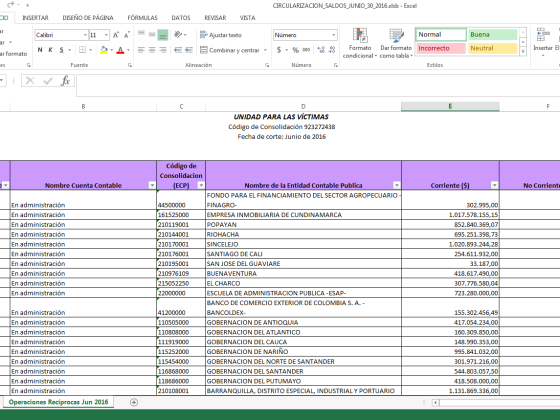The width and height of the screenshot is (560, 420).
Task: Apply thousands separator (000) style
Action: [306, 50]
